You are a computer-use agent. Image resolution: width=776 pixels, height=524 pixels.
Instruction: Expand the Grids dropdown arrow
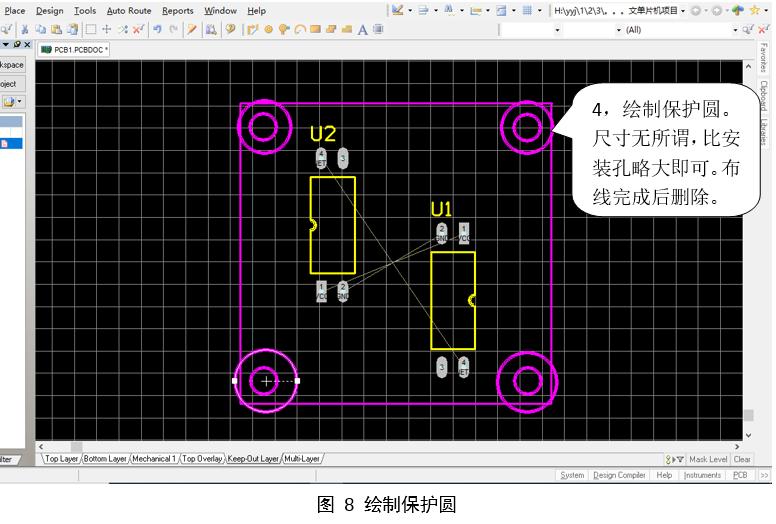click(539, 11)
